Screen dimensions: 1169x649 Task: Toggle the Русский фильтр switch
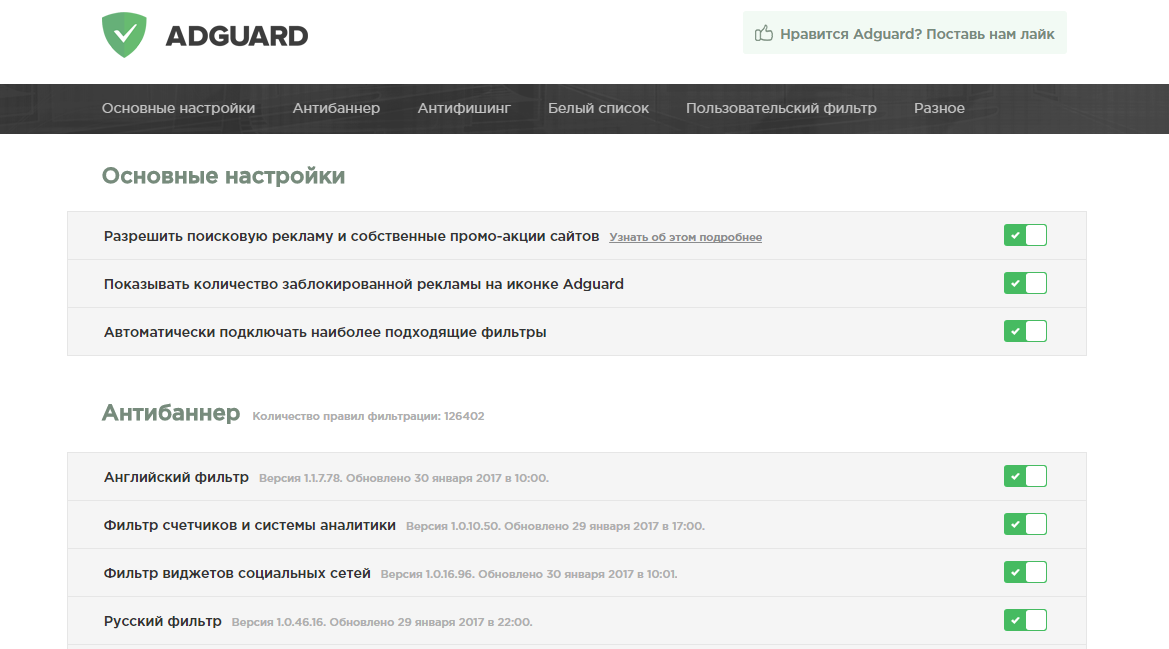(1025, 620)
